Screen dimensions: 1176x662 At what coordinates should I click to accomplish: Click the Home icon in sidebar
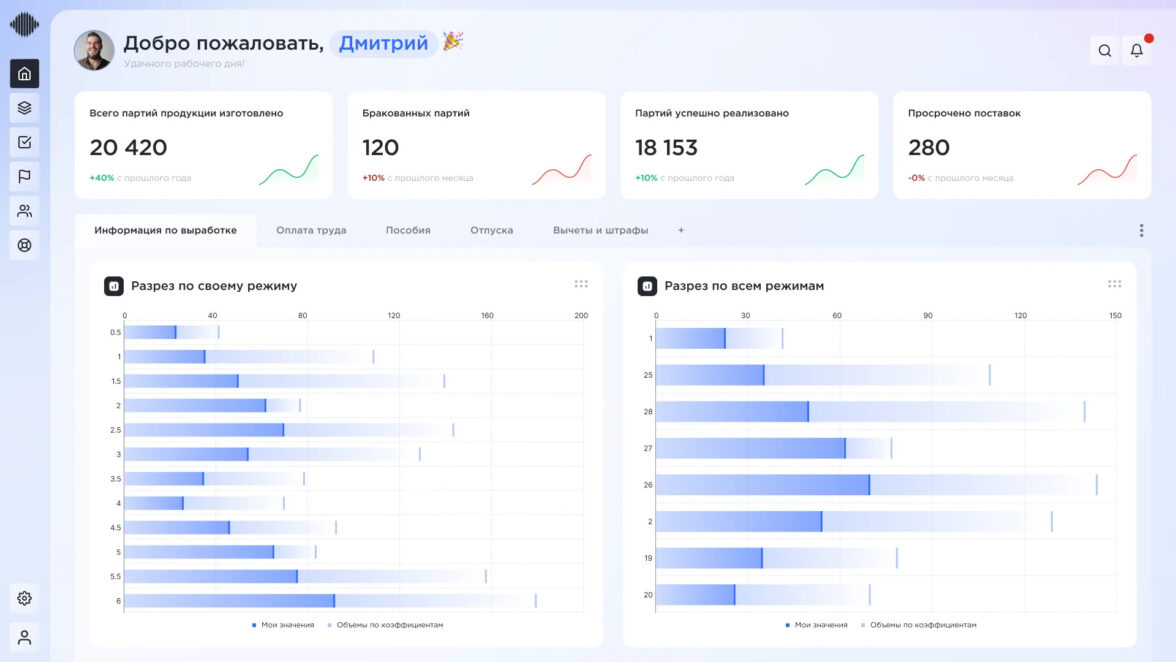[25, 74]
